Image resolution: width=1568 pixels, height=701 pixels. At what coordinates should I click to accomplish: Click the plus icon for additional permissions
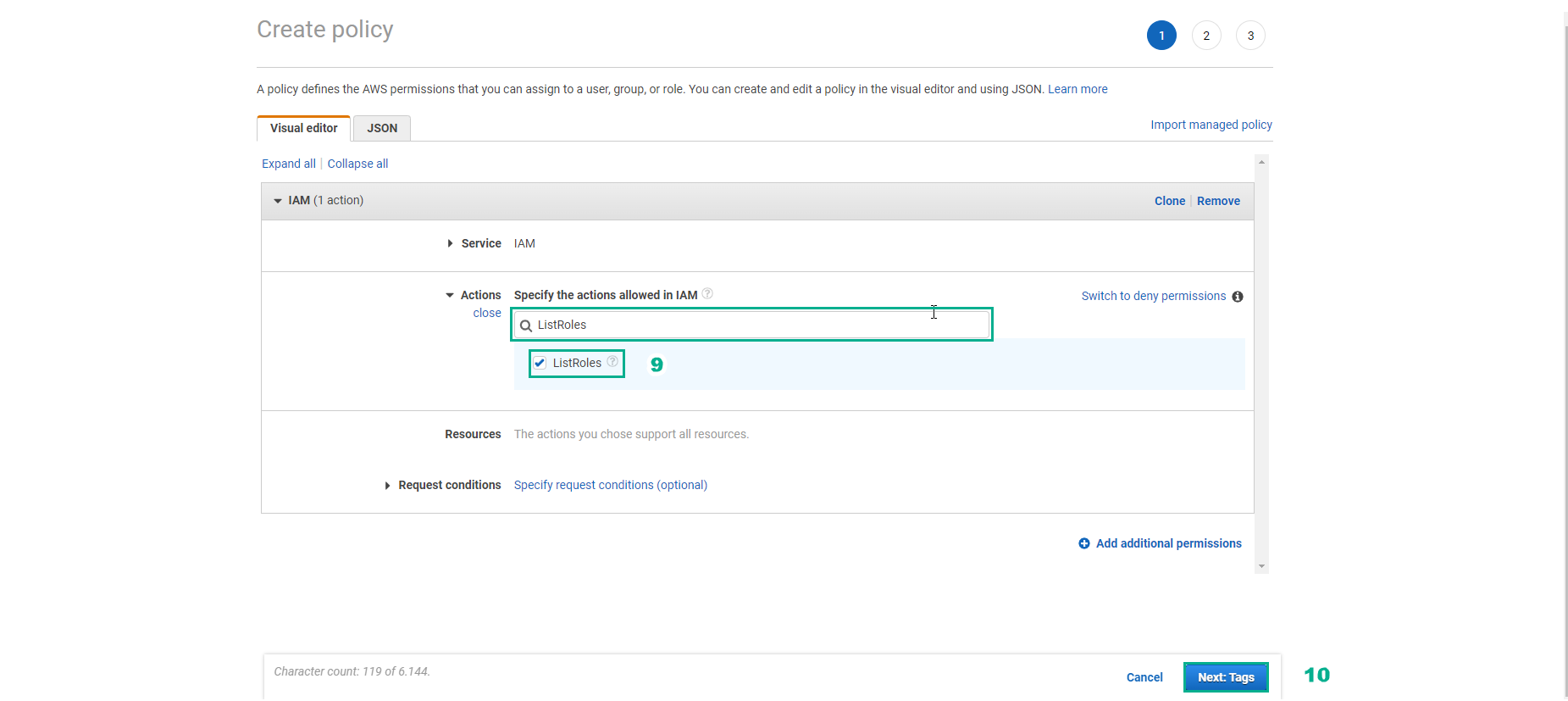[x=1084, y=543]
